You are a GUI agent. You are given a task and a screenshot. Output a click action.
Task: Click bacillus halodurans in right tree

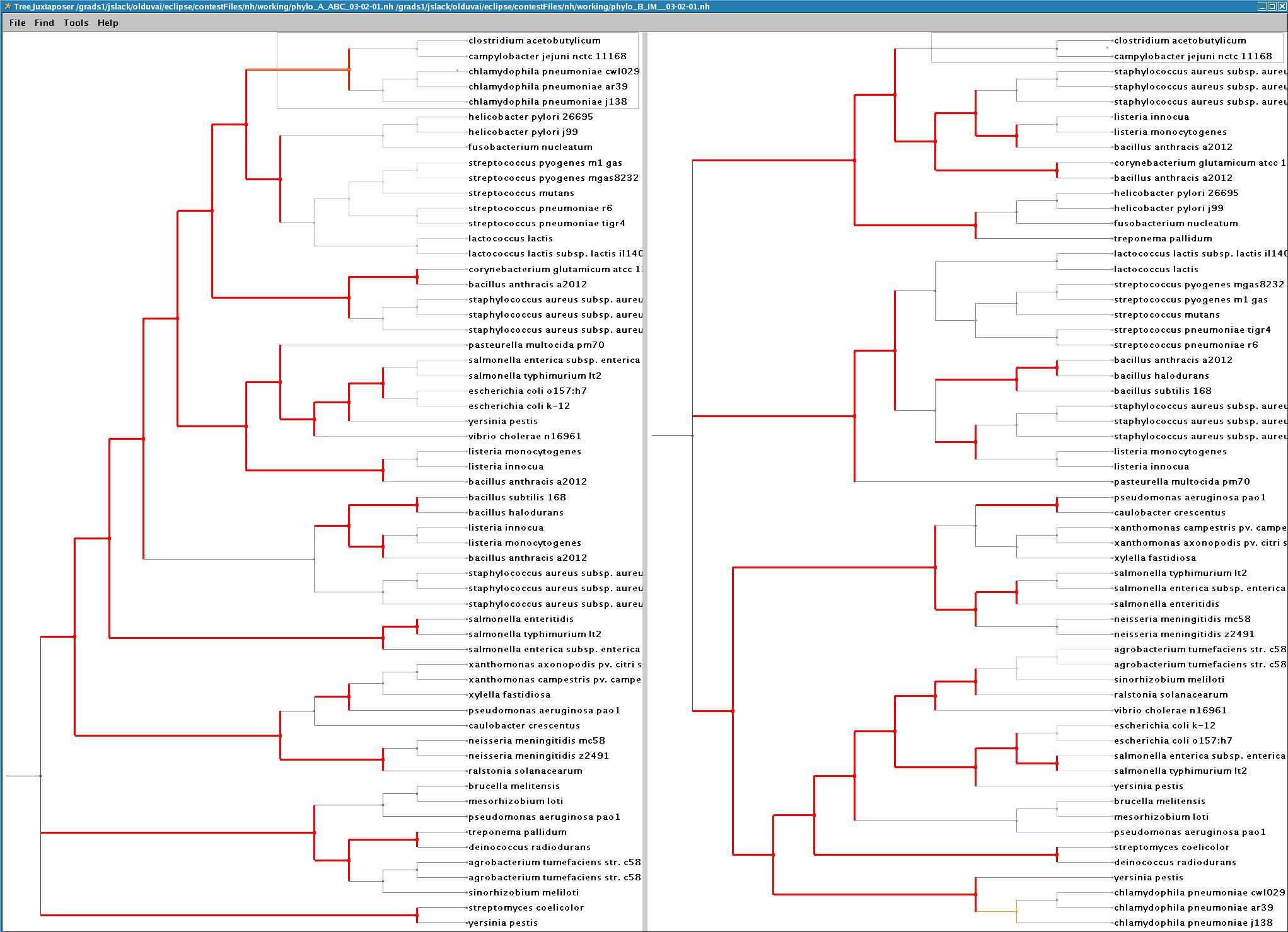coord(1161,376)
